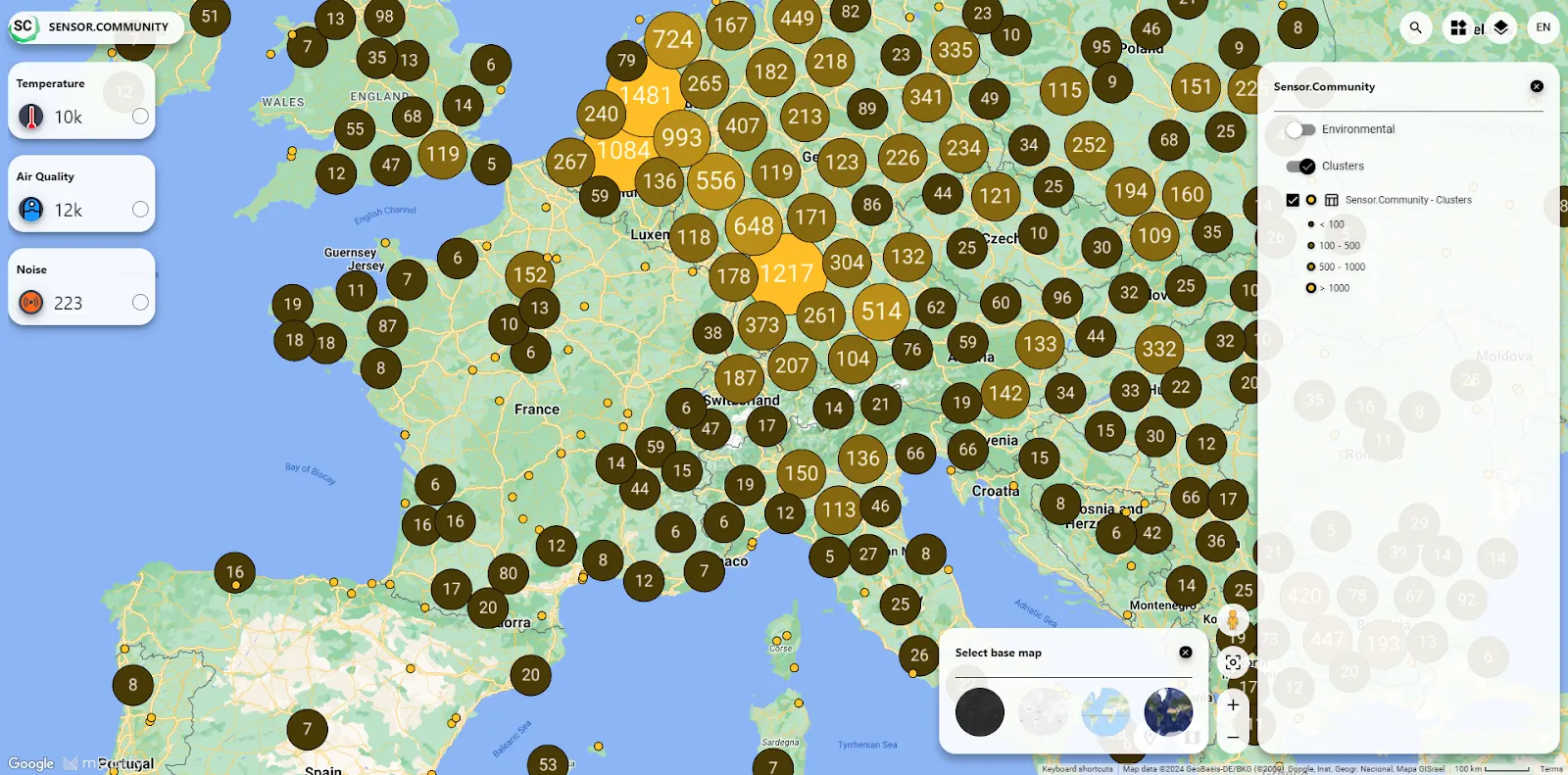Open the 724 sensor cluster

point(673,40)
